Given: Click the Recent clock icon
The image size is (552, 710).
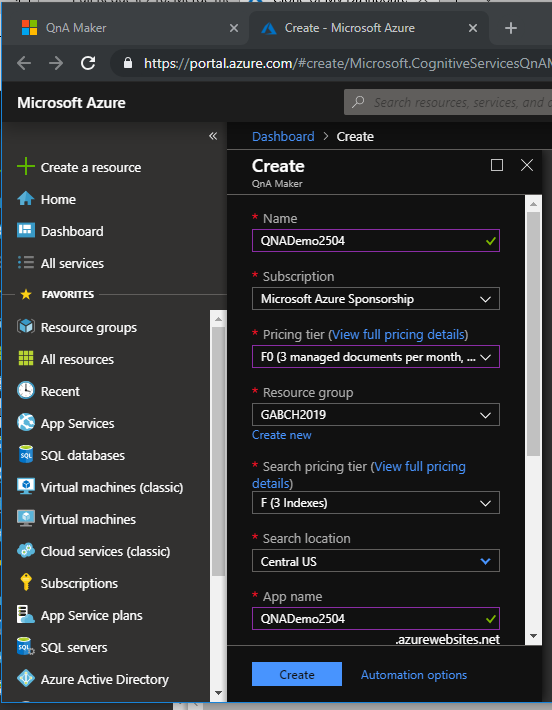Looking at the screenshot, I should 26,390.
